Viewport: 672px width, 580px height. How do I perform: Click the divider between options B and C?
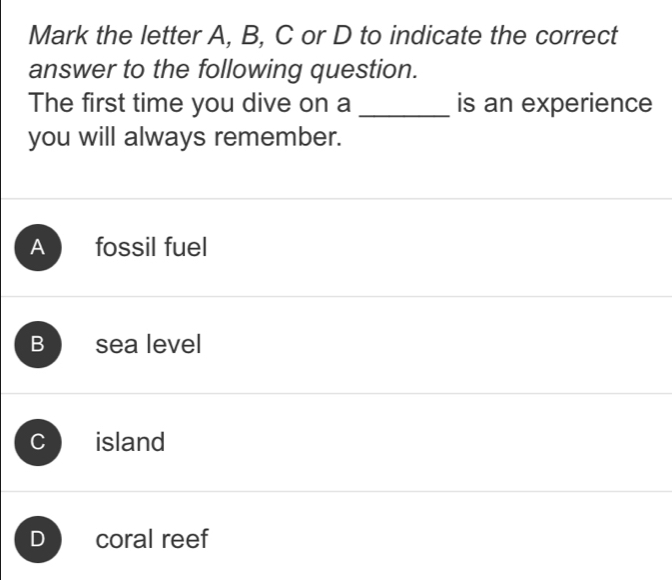click(x=336, y=393)
